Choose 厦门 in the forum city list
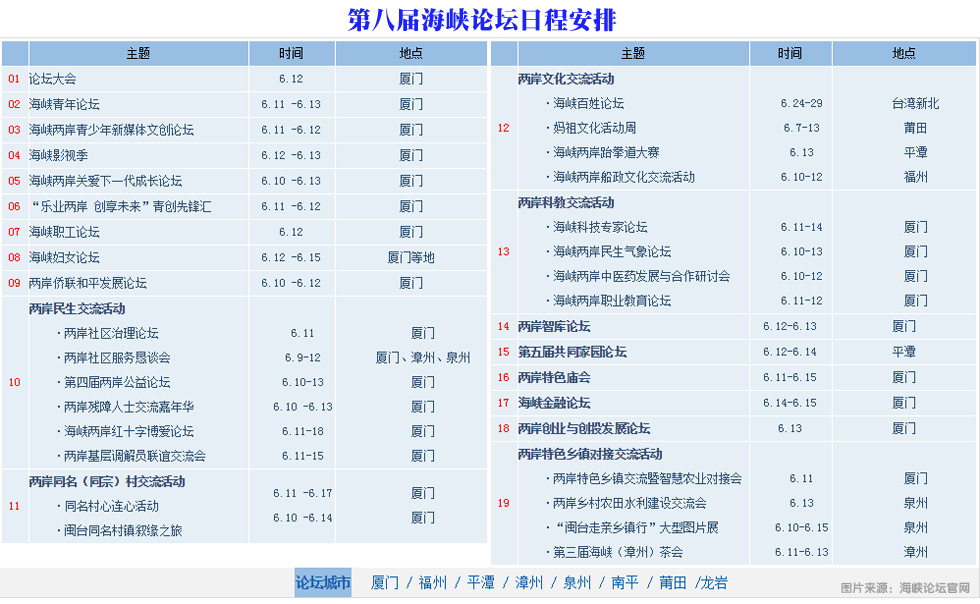 (x=385, y=583)
